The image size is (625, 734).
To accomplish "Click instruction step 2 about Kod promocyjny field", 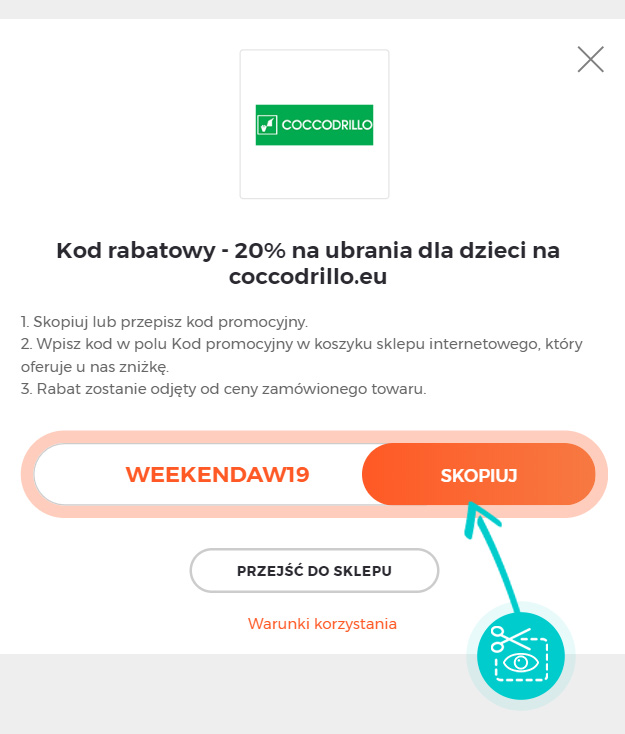I will [301, 355].
